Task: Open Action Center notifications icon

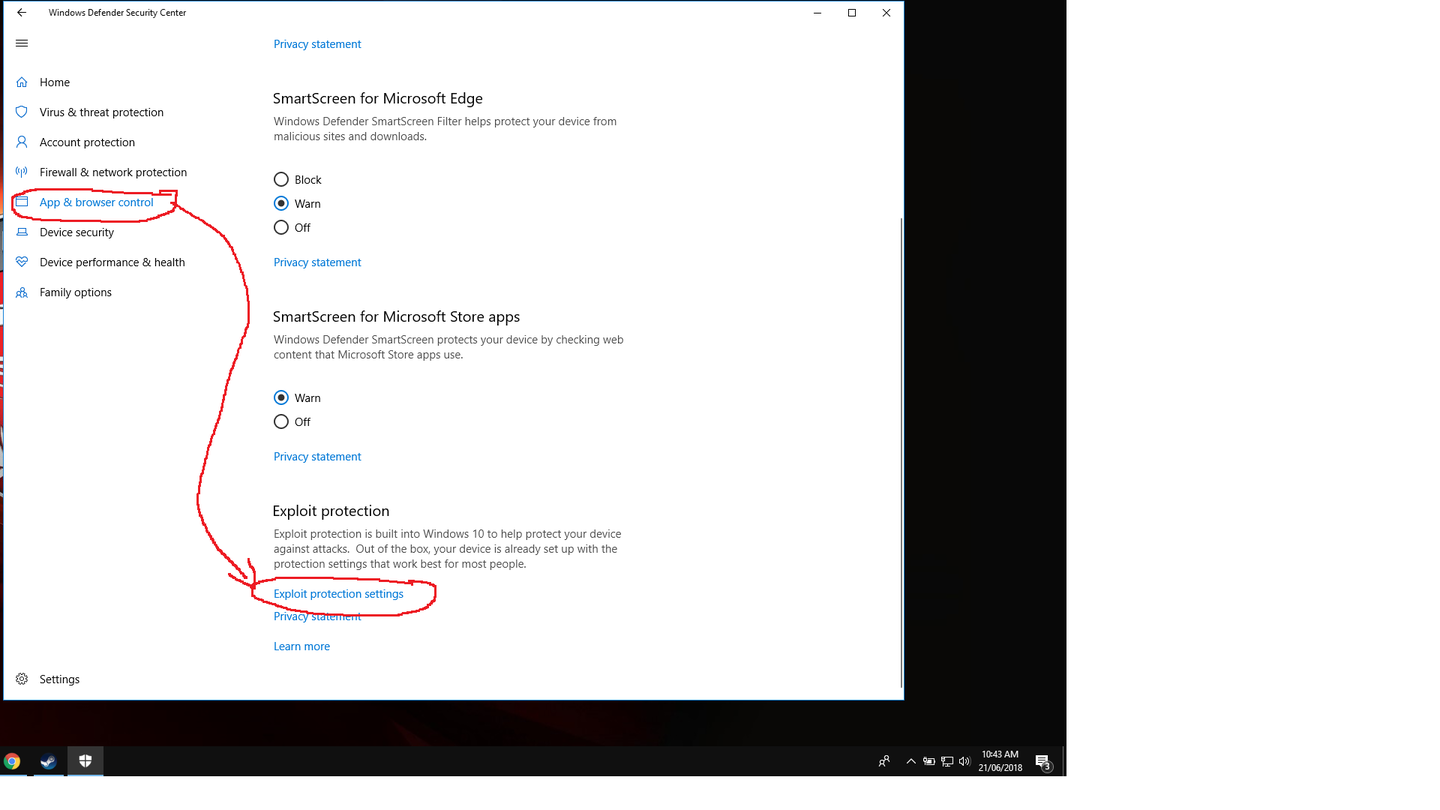Action: click(1043, 762)
